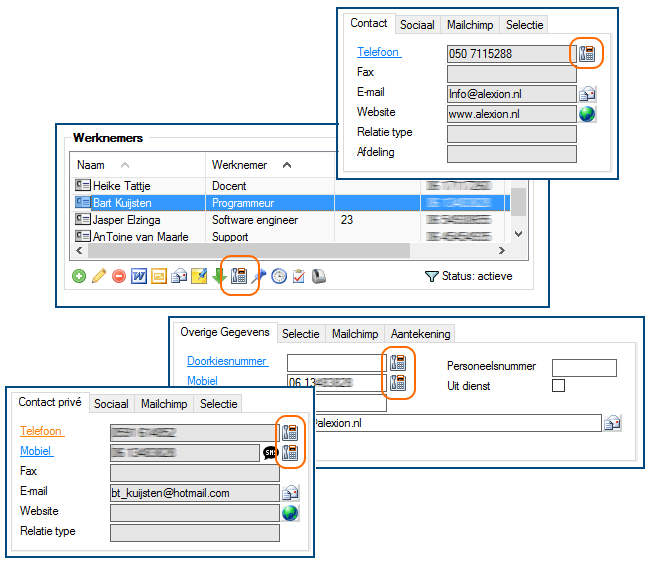Click mail icon next to bt_kuijsten@hotmail.com
The width and height of the screenshot is (651, 564).
coord(290,493)
